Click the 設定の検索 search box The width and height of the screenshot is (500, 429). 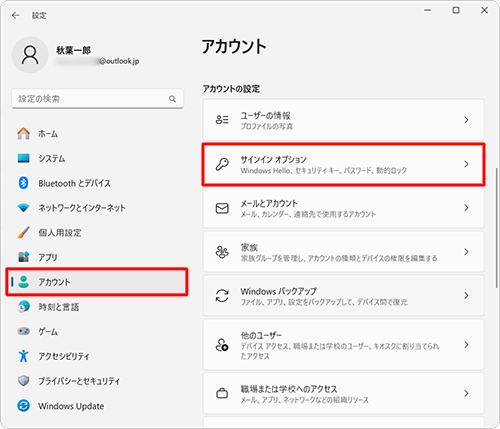[97, 99]
